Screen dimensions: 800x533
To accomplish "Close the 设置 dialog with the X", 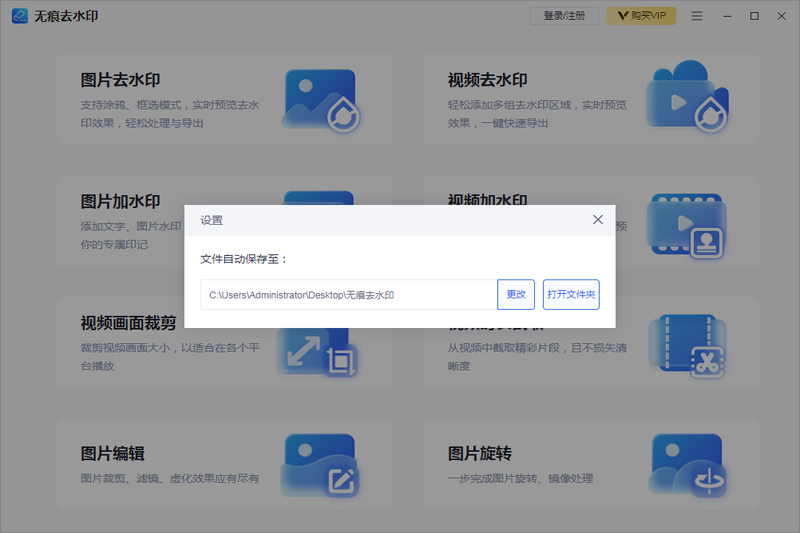I will click(598, 220).
